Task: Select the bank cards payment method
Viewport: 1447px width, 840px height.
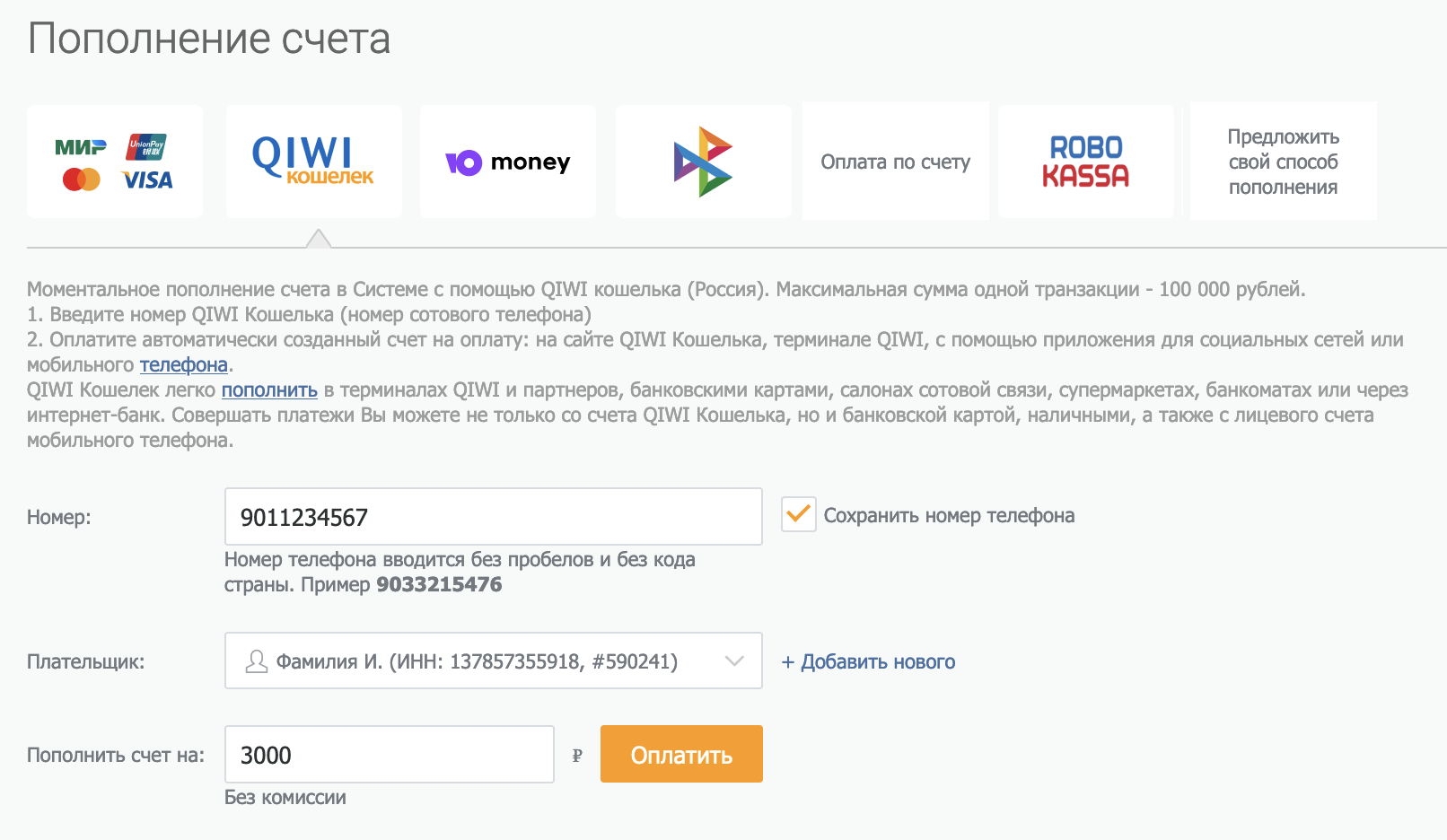Action: [x=115, y=162]
